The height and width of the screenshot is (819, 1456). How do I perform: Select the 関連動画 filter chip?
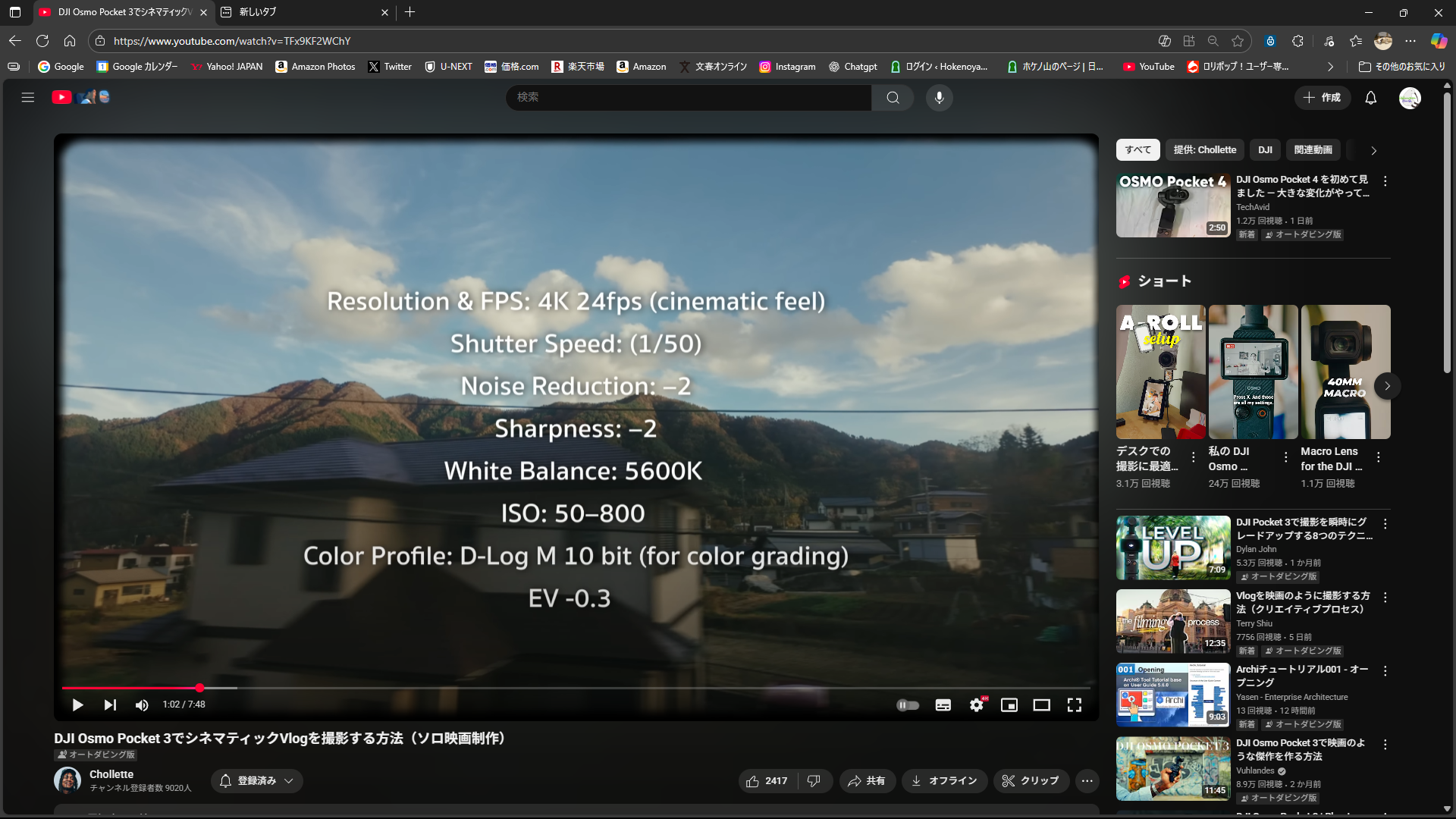[x=1313, y=150]
